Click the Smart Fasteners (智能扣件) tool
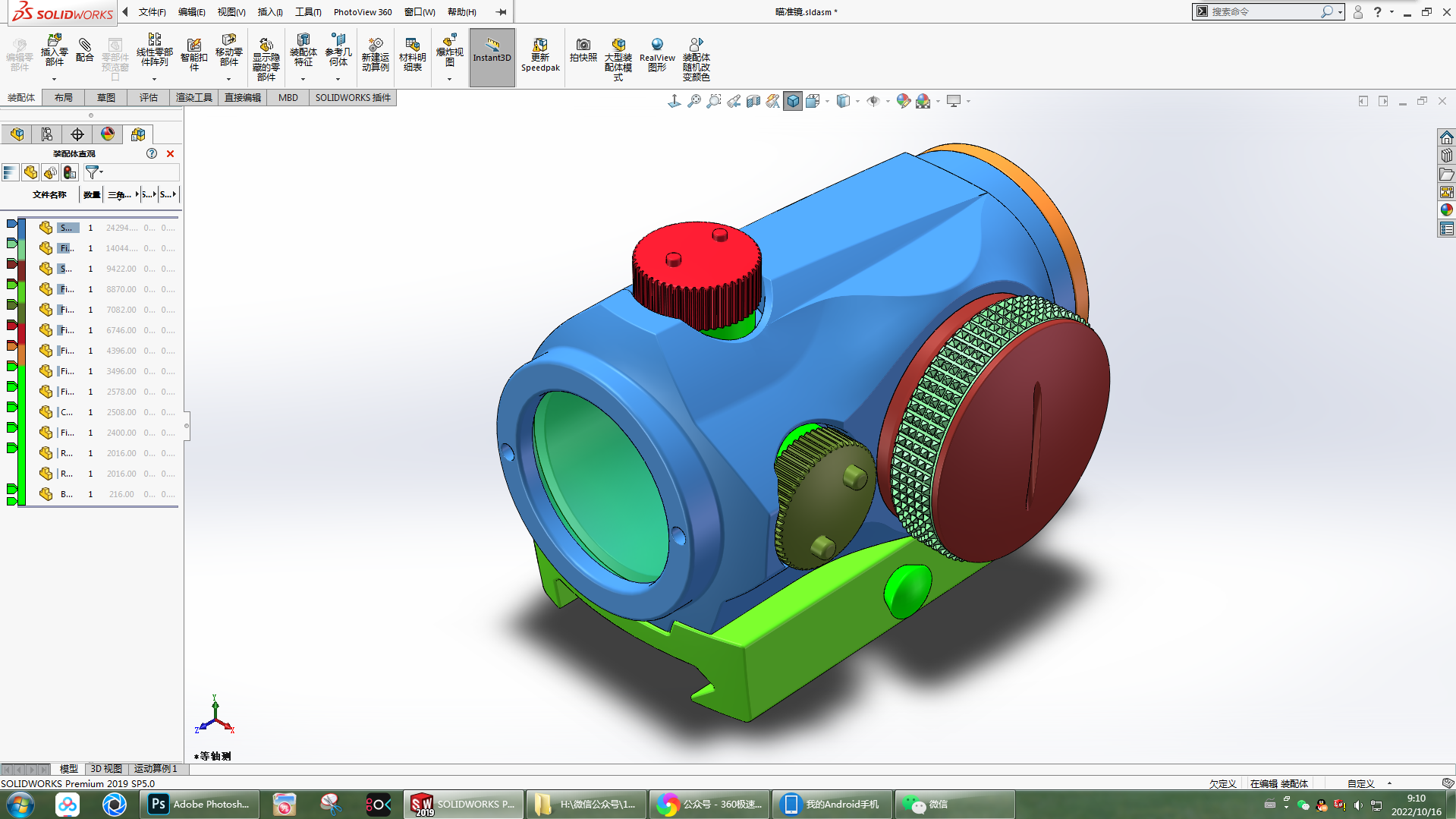The width and height of the screenshot is (1456, 819). [x=193, y=55]
